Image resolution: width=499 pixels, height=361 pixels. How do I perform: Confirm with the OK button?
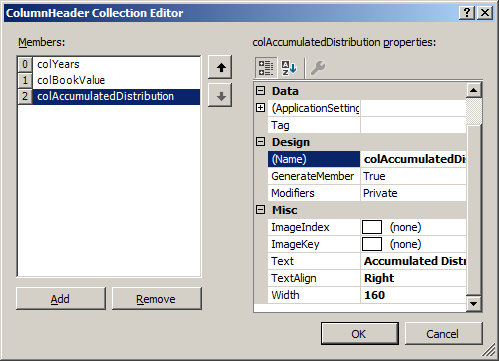click(360, 333)
